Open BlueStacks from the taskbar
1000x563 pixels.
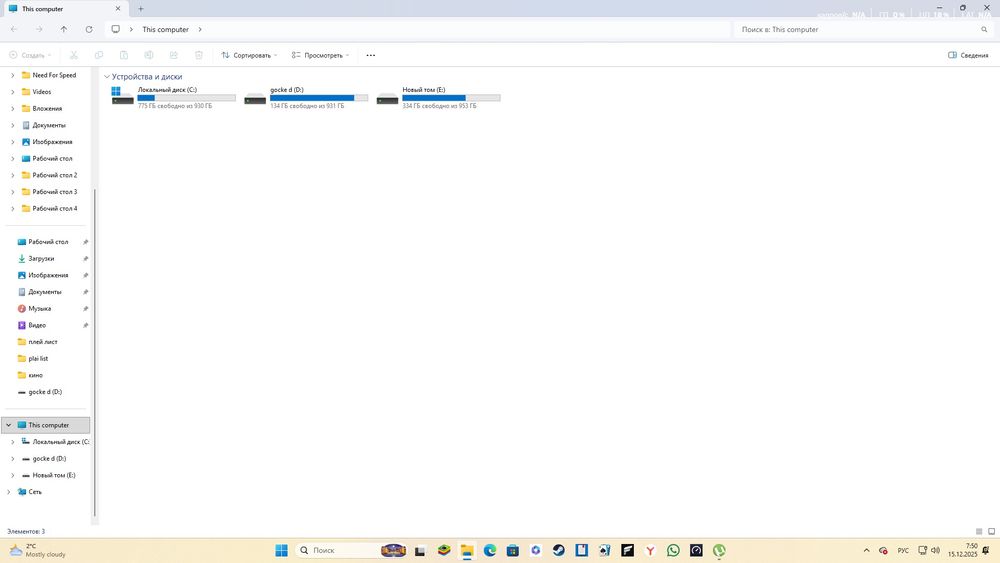[444, 550]
